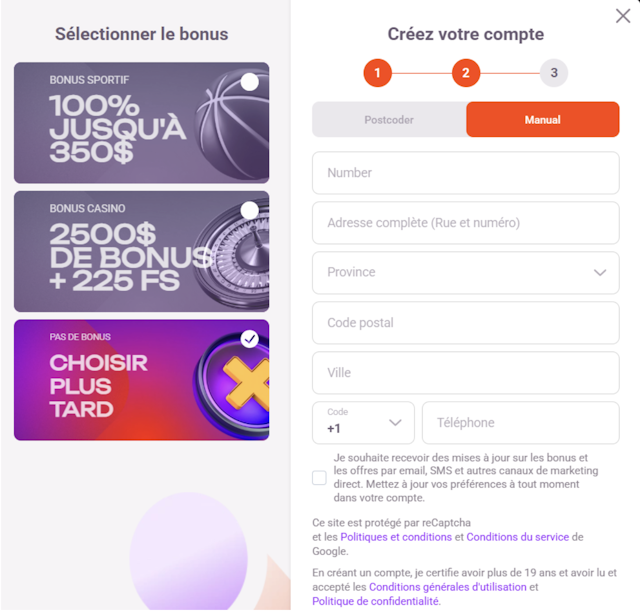The width and height of the screenshot is (640, 612).
Task: Open Politique de confidentialité link
Action: point(375,601)
